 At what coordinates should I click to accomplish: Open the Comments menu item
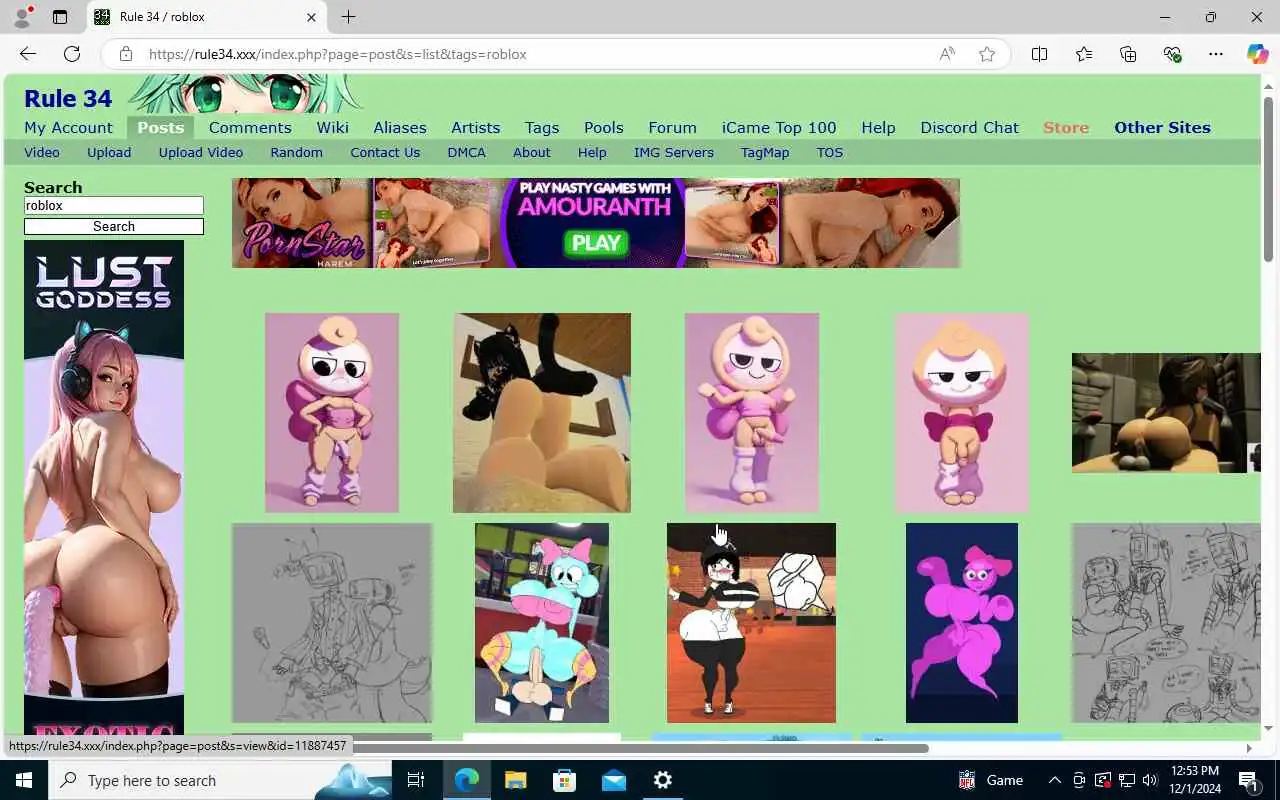pyautogui.click(x=250, y=128)
